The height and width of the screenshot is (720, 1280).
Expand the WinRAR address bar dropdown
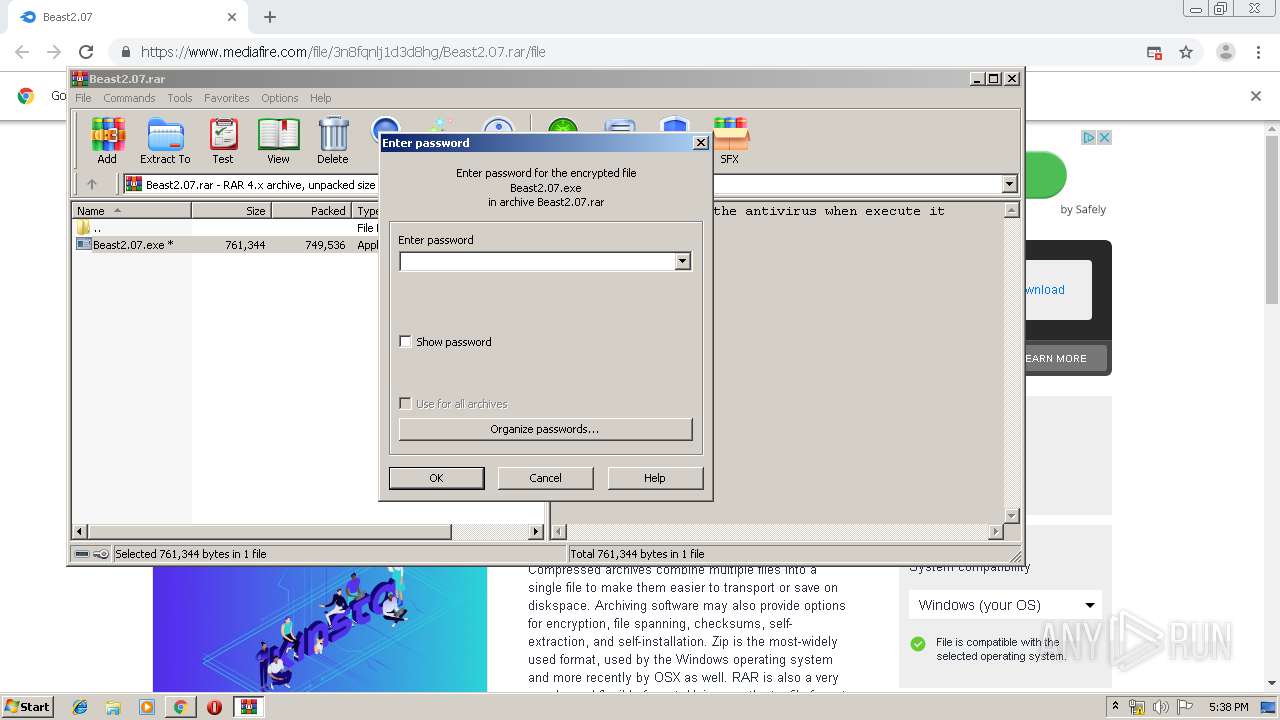coord(1009,184)
